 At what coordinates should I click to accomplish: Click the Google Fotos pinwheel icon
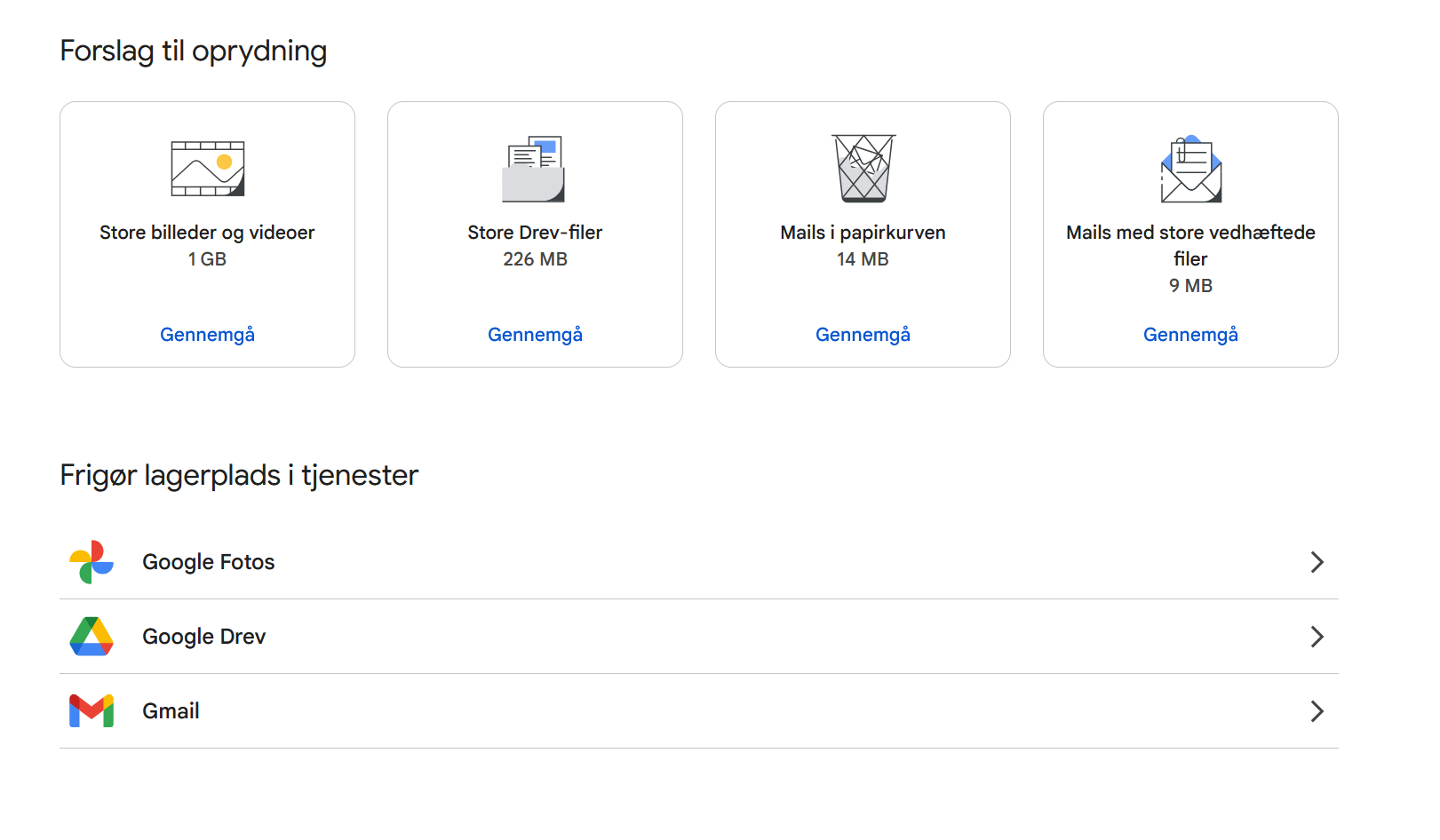(91, 562)
